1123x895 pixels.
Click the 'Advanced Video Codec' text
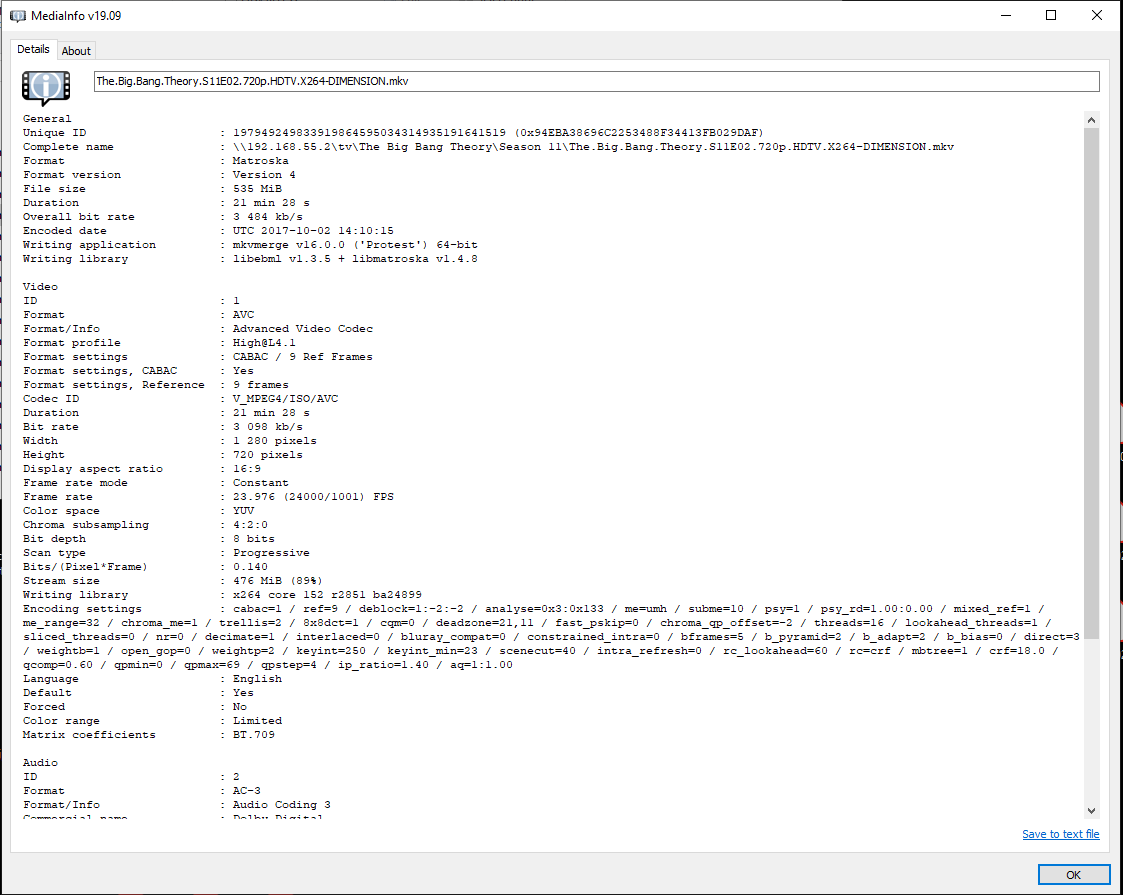tap(303, 329)
